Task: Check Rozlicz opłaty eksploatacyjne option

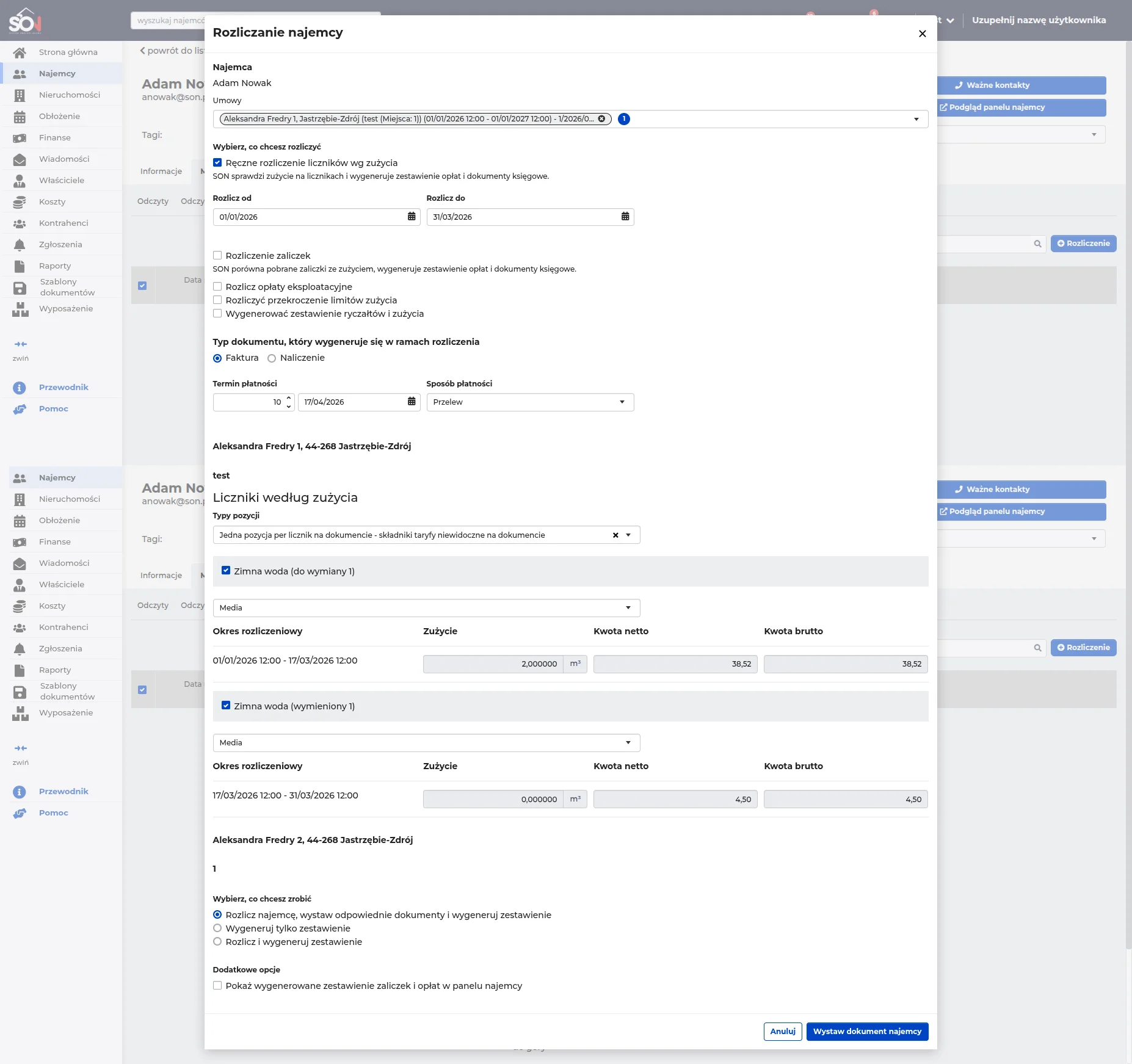Action: click(x=217, y=287)
